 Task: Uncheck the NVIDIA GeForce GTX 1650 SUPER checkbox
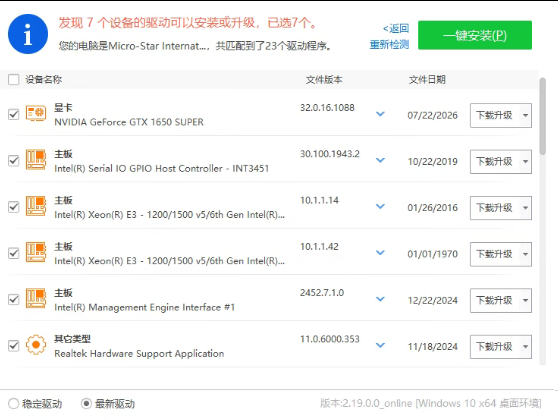(14, 114)
